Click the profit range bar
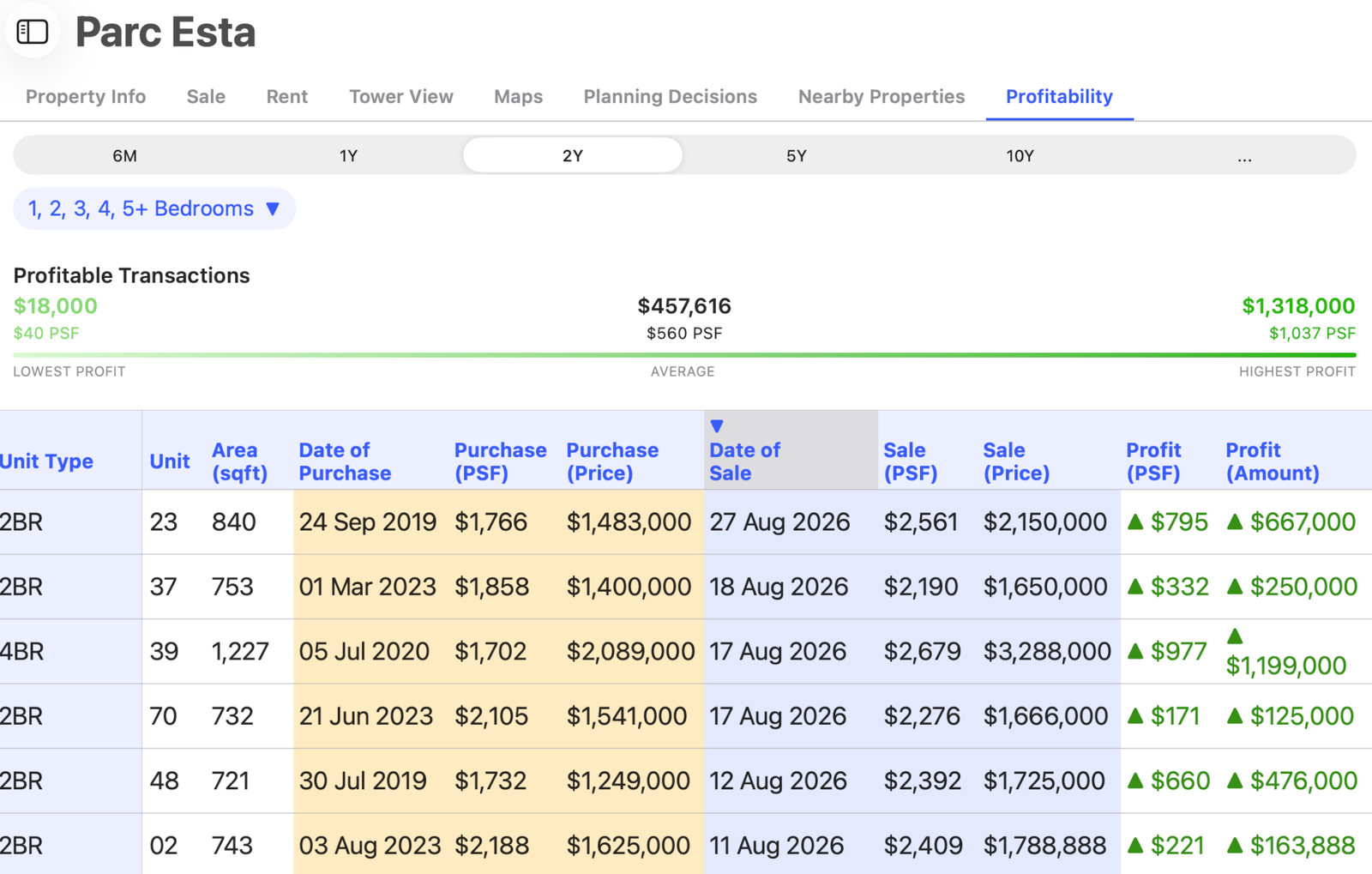 tap(684, 354)
